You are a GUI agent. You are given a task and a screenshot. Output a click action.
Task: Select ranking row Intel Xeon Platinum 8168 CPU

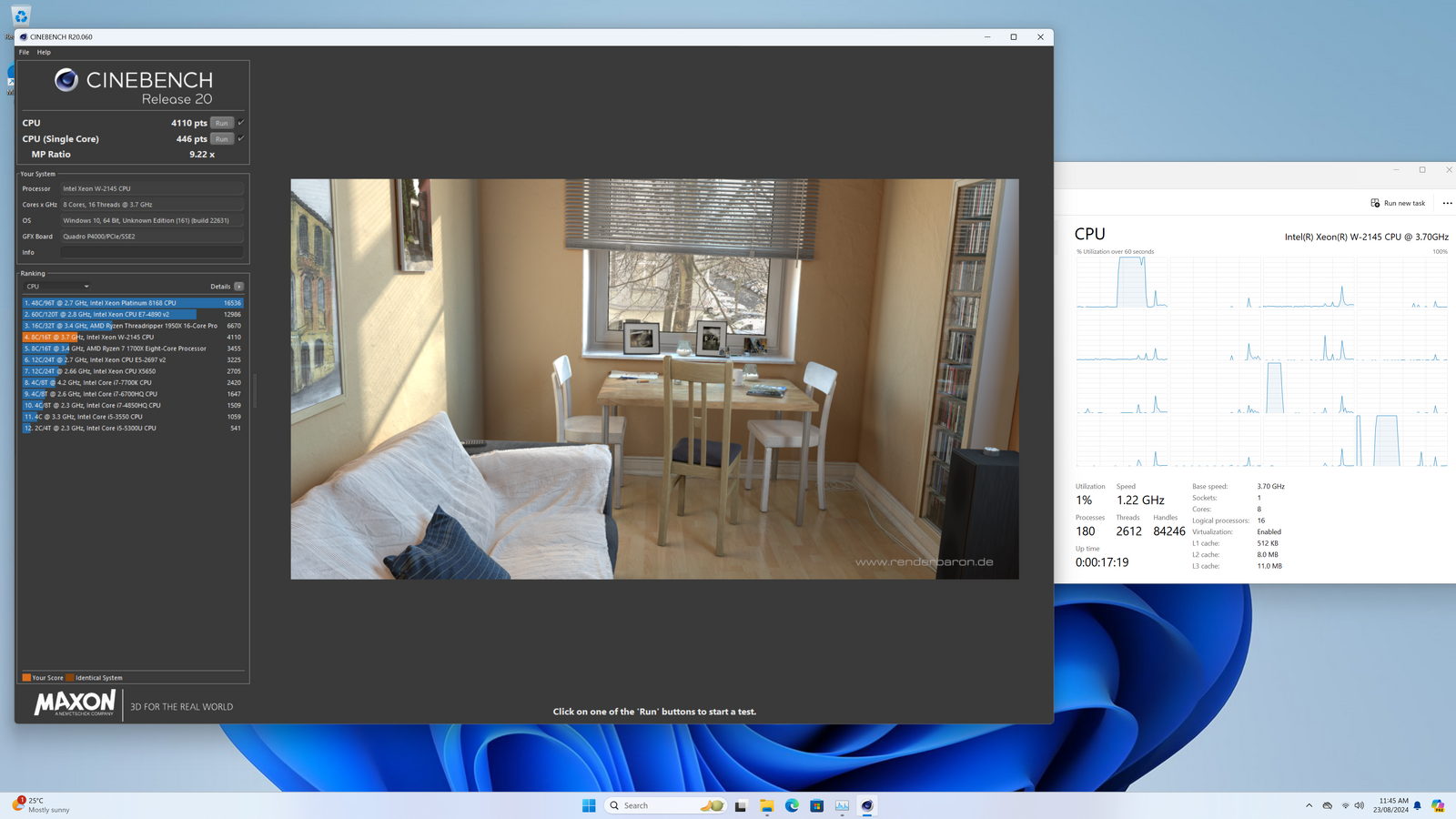click(x=133, y=303)
